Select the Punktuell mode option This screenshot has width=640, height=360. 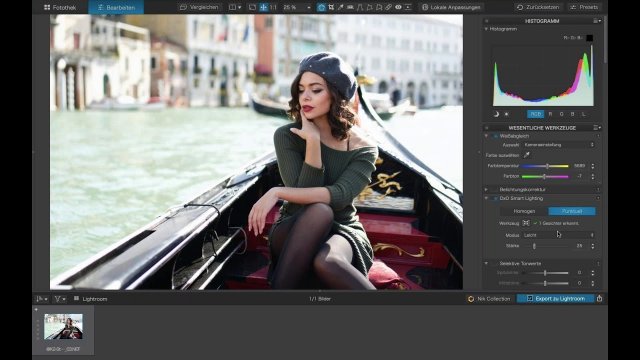coord(572,211)
